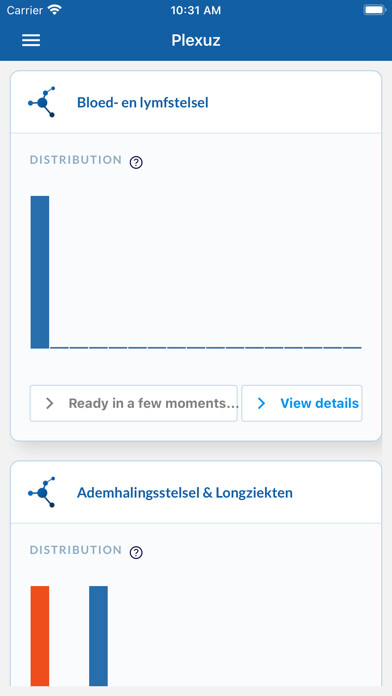Click the Wi-Fi status icon
Image resolution: width=392 pixels, height=696 pixels.
pos(55,11)
